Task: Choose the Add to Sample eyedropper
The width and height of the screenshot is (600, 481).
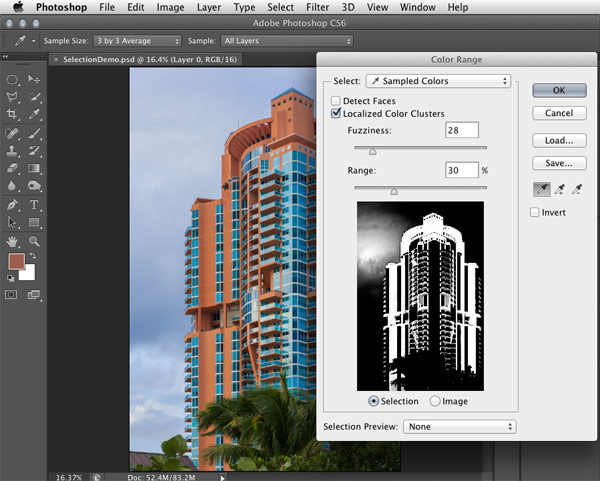Action: coord(560,189)
